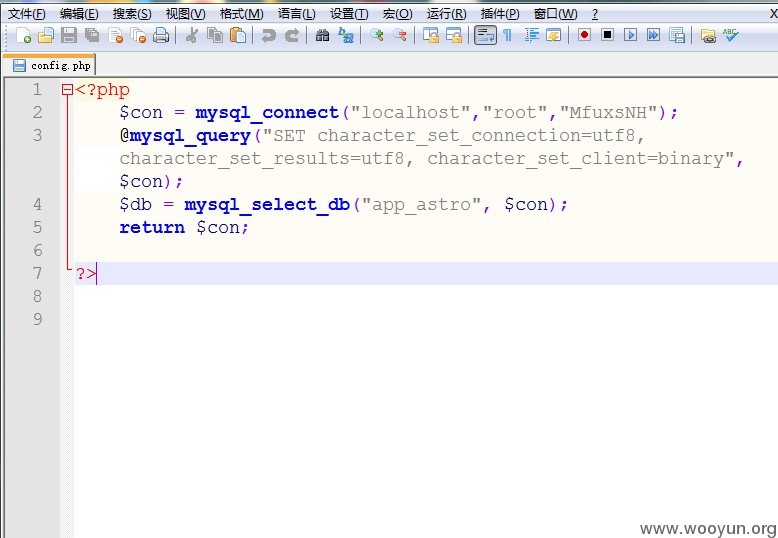Toggle the indent guide icon
Image resolution: width=778 pixels, height=538 pixels.
click(531, 35)
